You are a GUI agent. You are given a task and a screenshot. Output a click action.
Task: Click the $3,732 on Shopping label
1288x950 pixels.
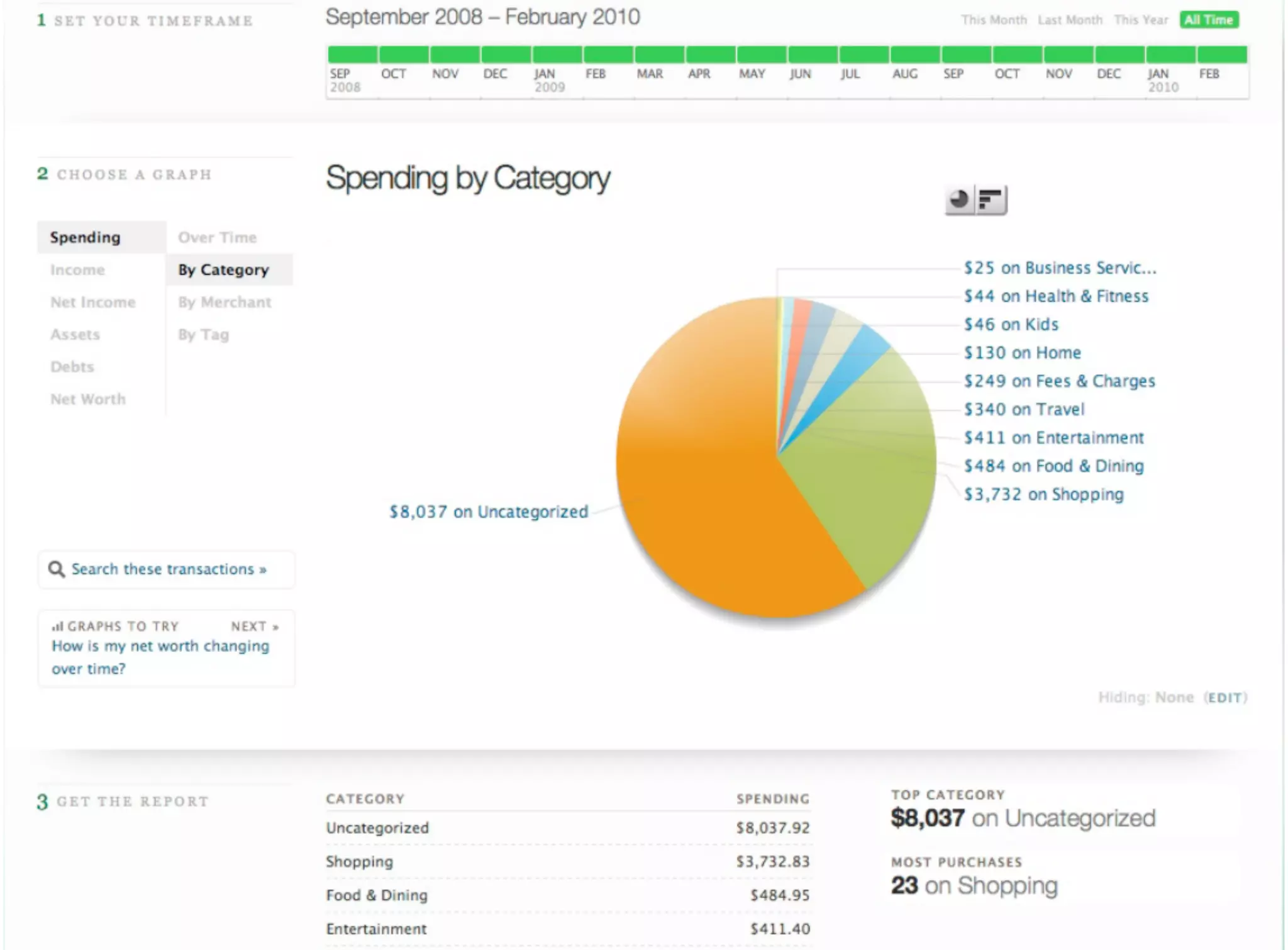pos(1043,495)
